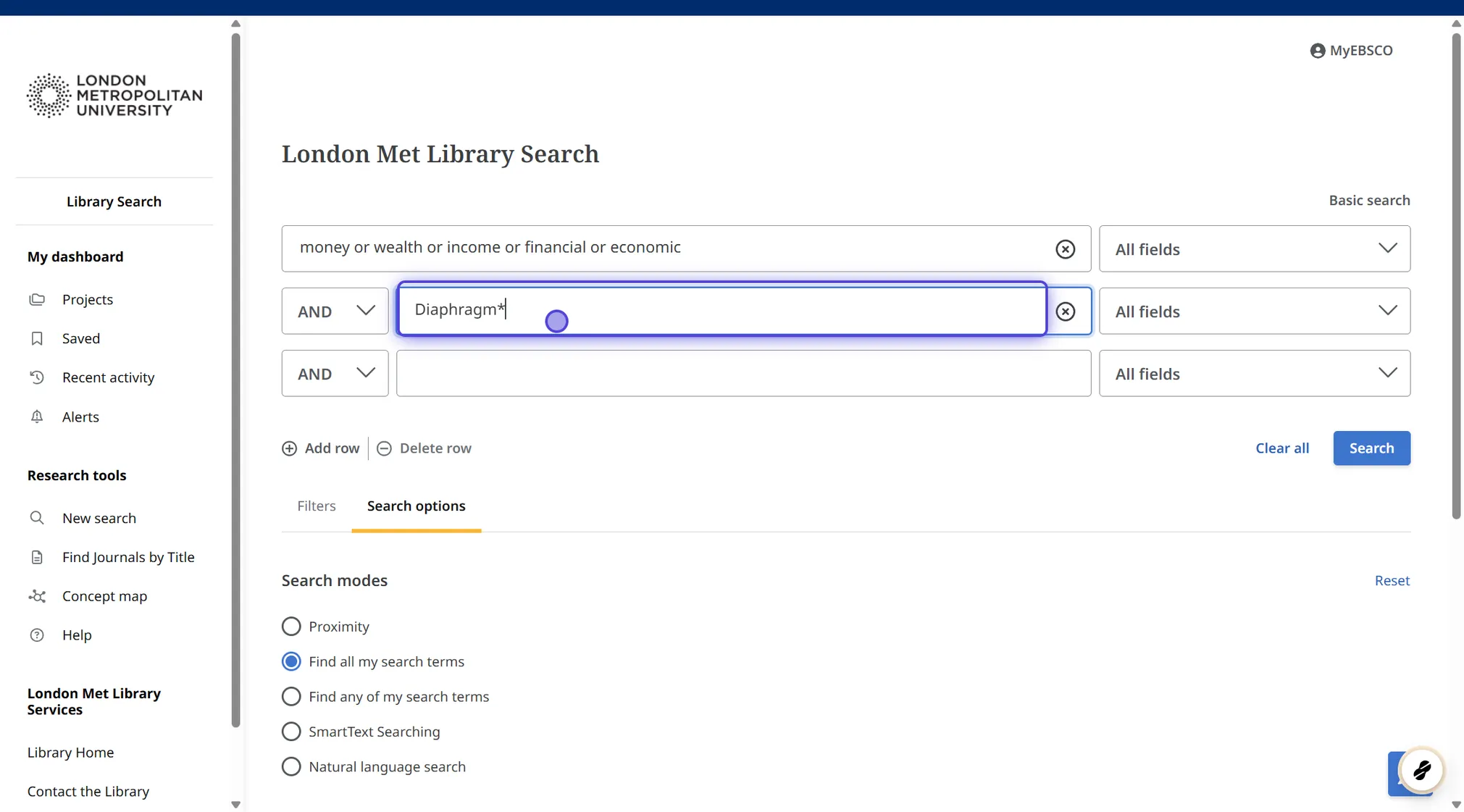Viewport: 1464px width, 812px height.
Task: View Recent activity history
Action: point(108,377)
